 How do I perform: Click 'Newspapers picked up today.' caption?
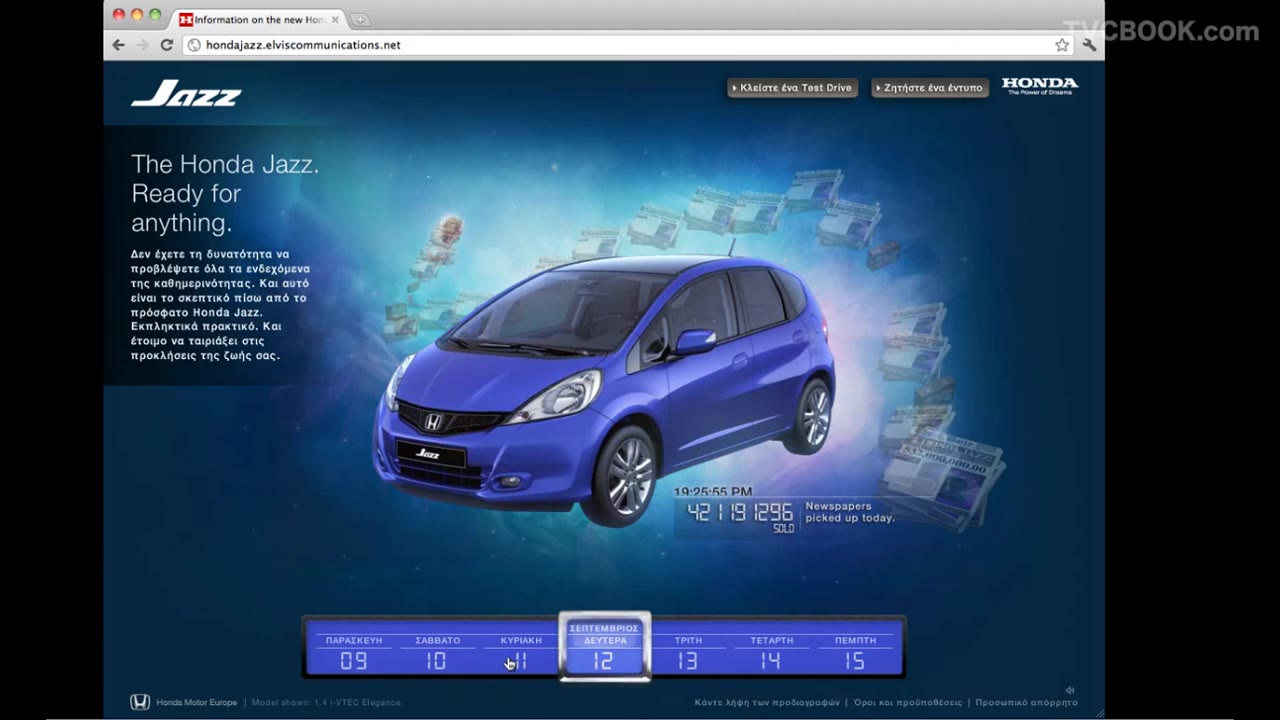tap(849, 512)
